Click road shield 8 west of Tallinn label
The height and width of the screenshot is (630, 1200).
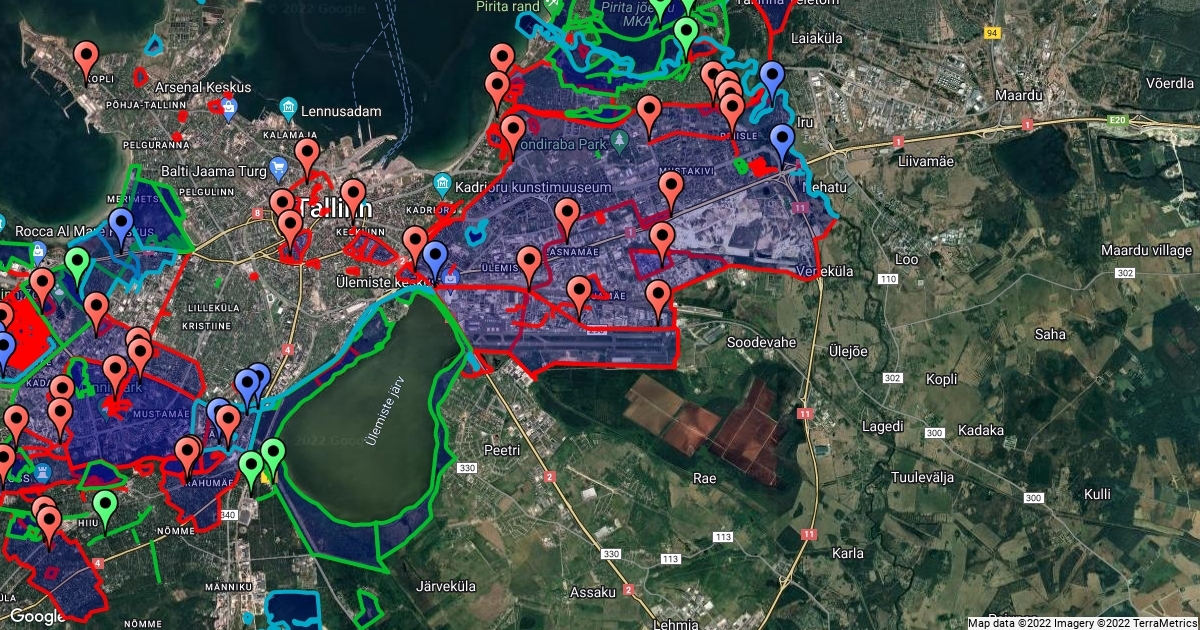pyautogui.click(x=258, y=213)
